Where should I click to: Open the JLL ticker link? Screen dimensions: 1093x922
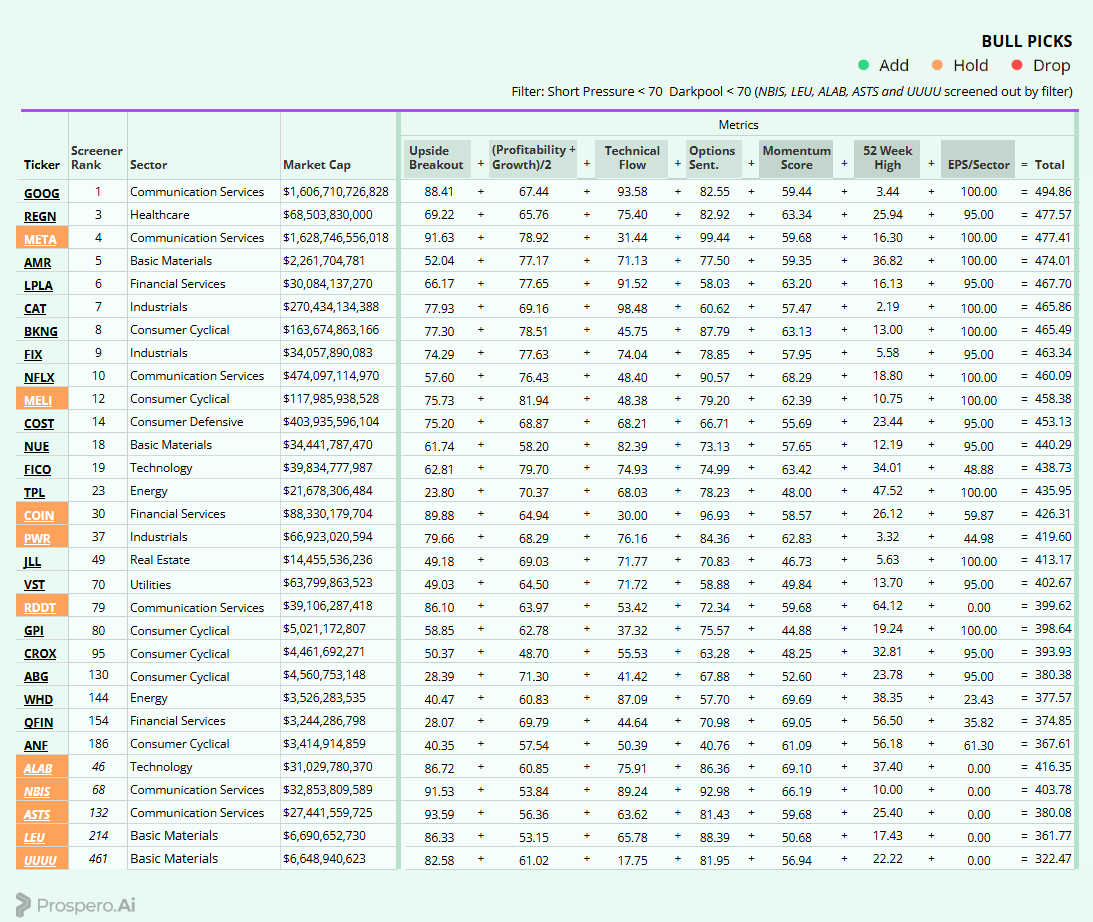(32, 561)
